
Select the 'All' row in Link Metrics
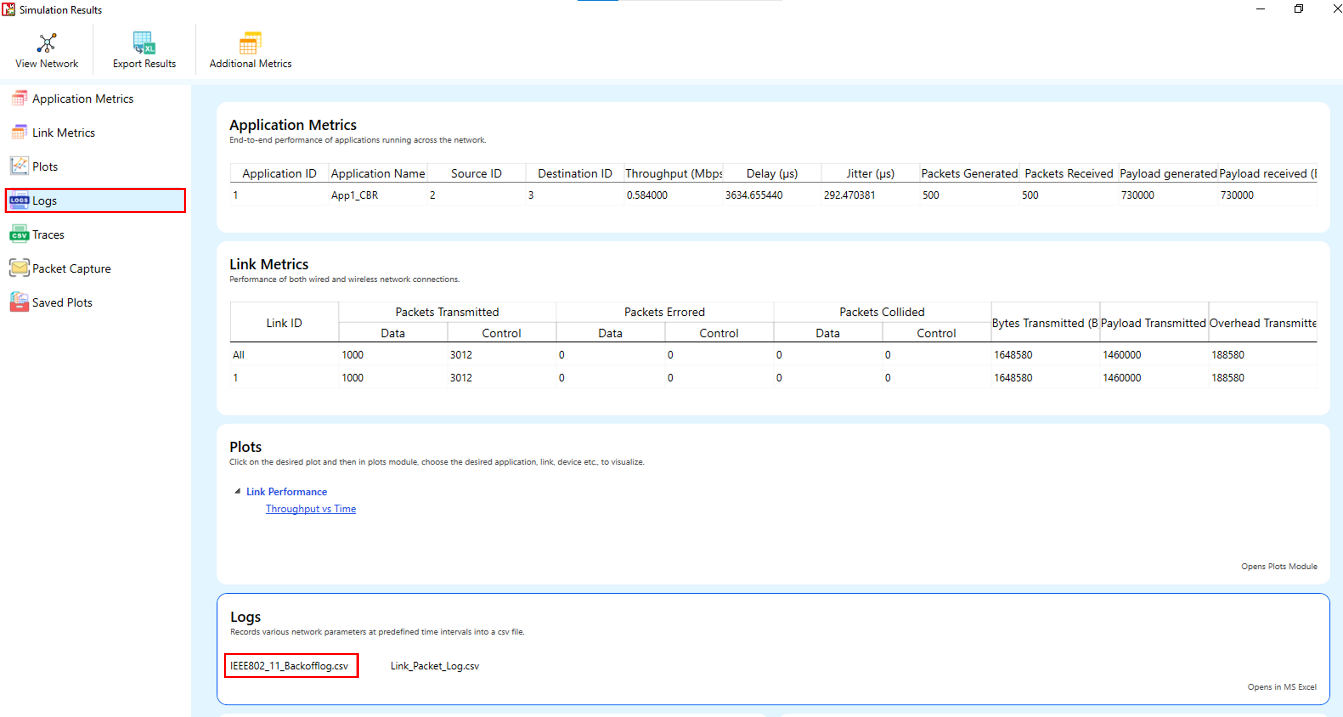coord(238,355)
